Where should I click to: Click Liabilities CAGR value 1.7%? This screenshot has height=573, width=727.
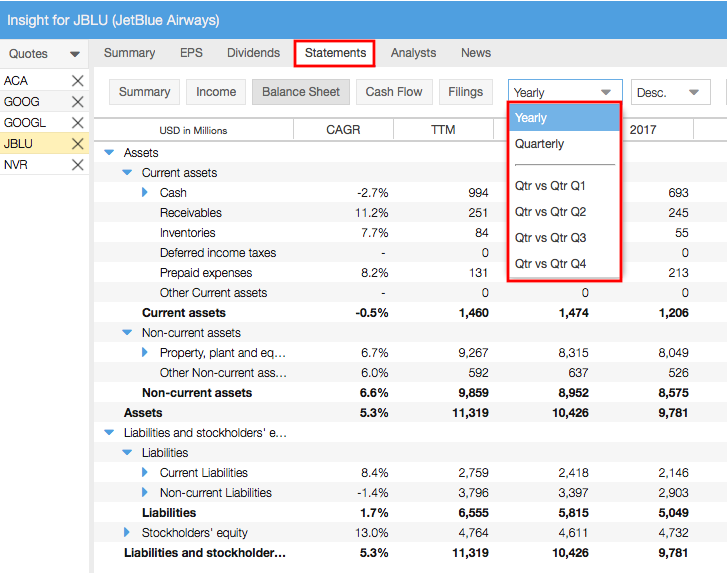pos(374,512)
